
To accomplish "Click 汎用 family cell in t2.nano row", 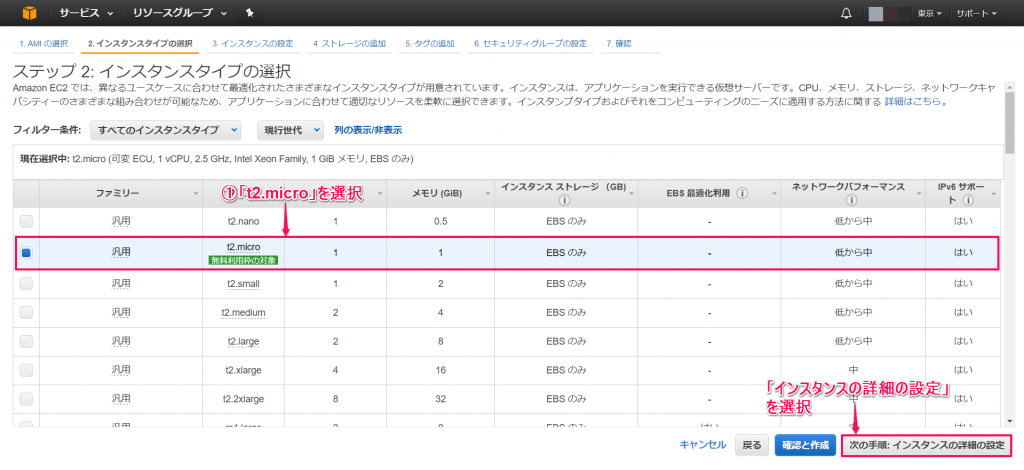I will (x=121, y=221).
